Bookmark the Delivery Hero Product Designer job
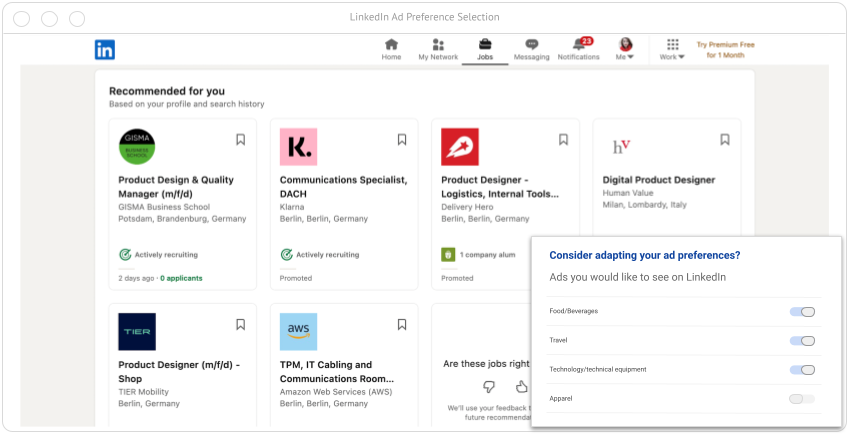The image size is (850, 435). [563, 140]
